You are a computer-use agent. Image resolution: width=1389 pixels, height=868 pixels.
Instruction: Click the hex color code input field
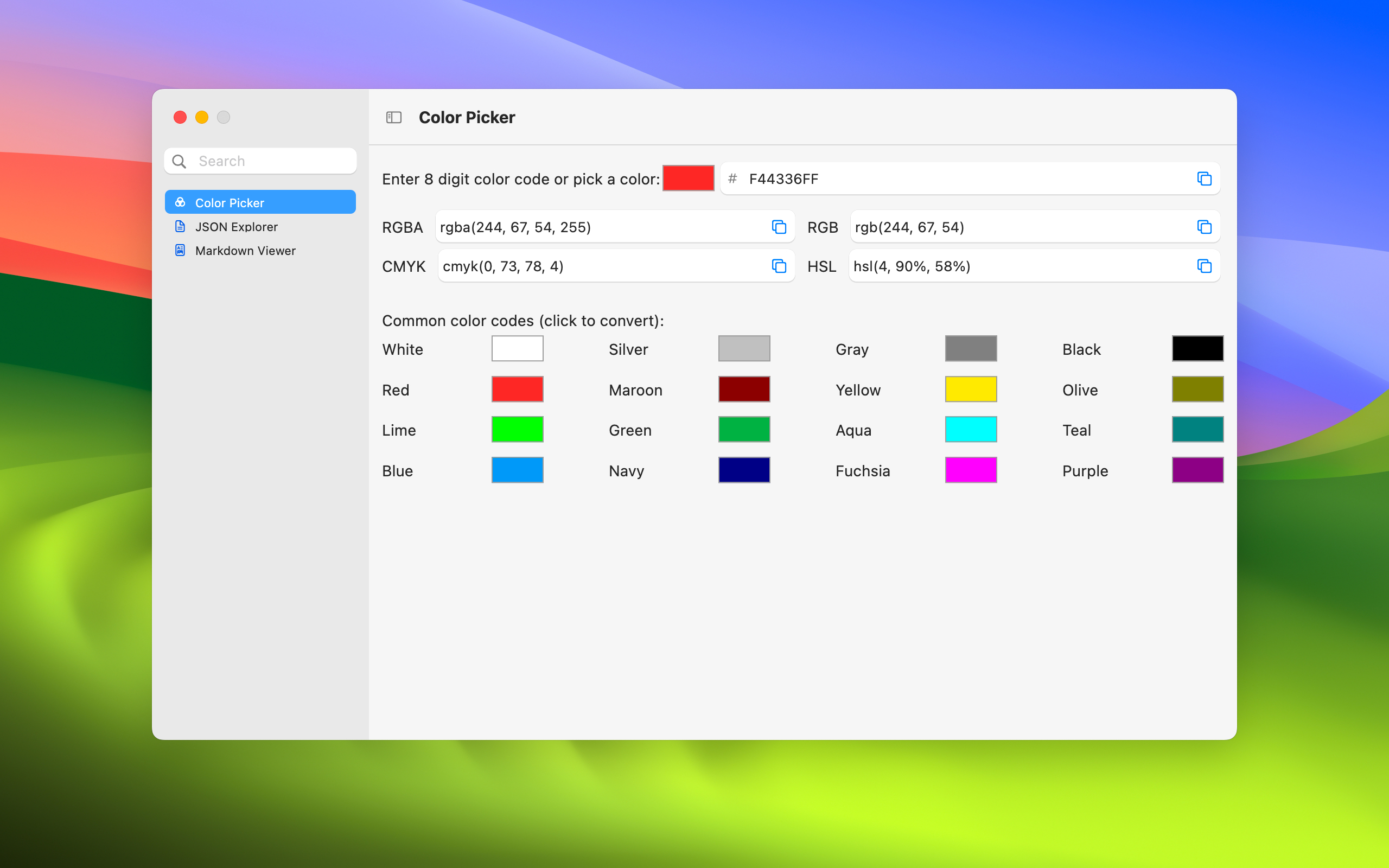(970, 178)
